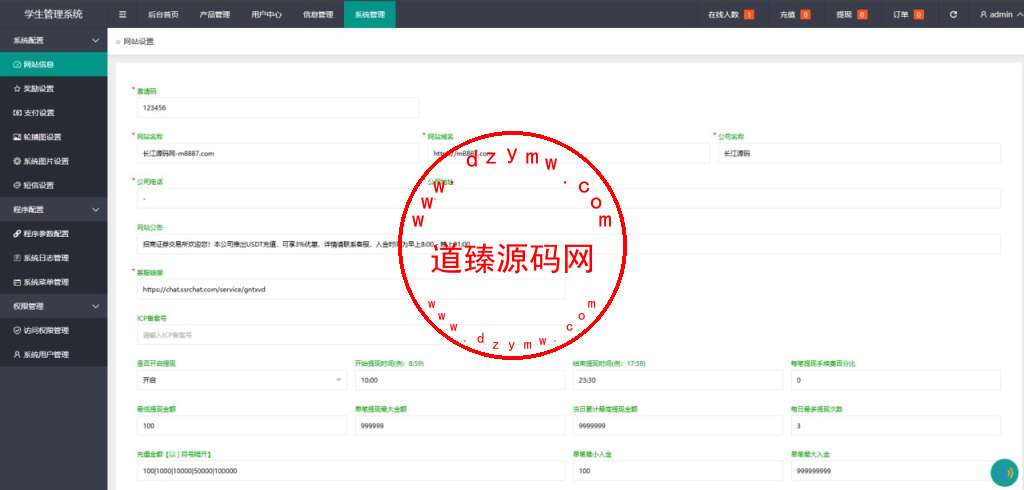Click the link icon beside 程序参数配置
The image size is (1024, 490).
pos(17,234)
